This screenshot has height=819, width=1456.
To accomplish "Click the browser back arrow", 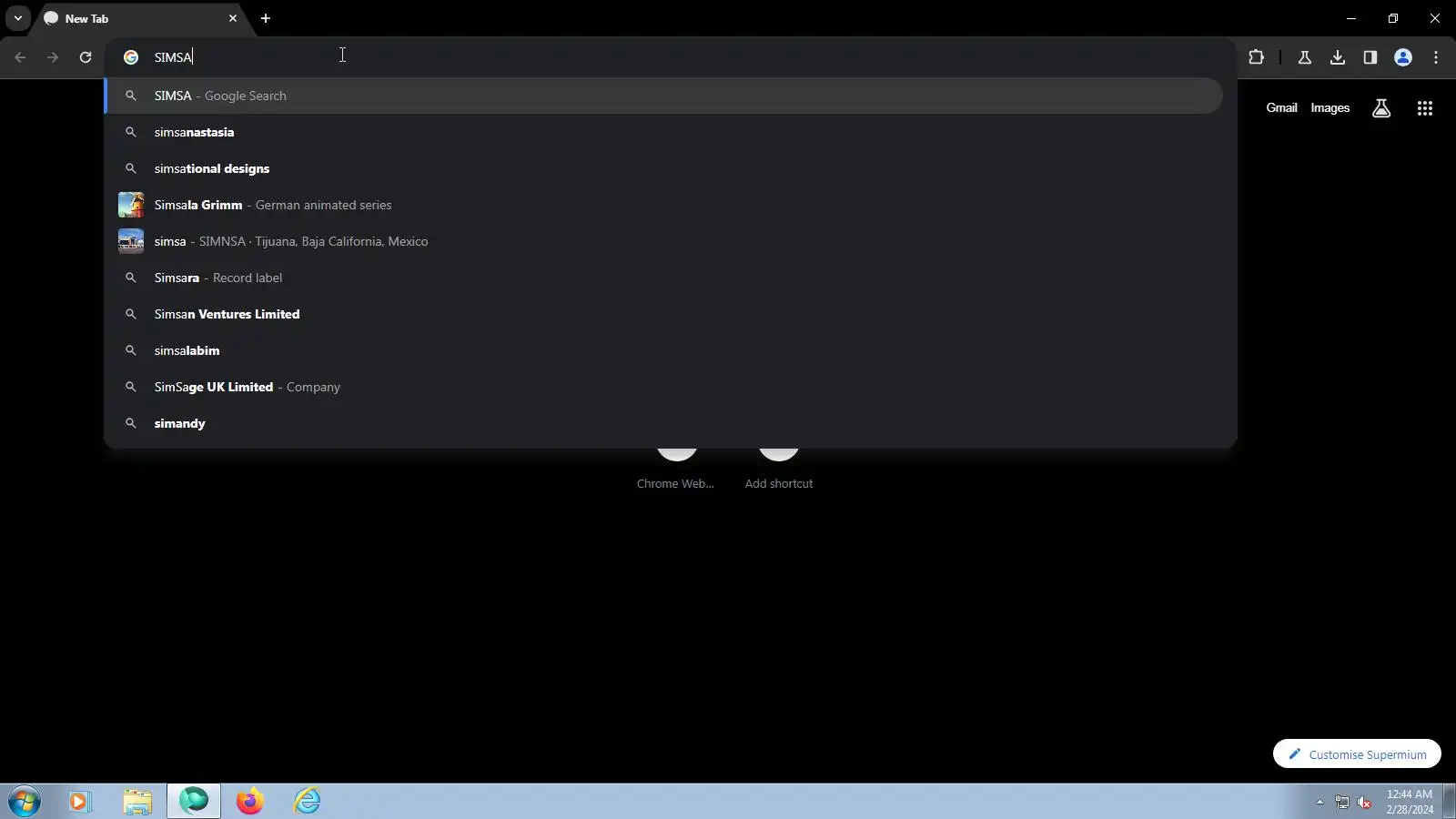I will [20, 57].
